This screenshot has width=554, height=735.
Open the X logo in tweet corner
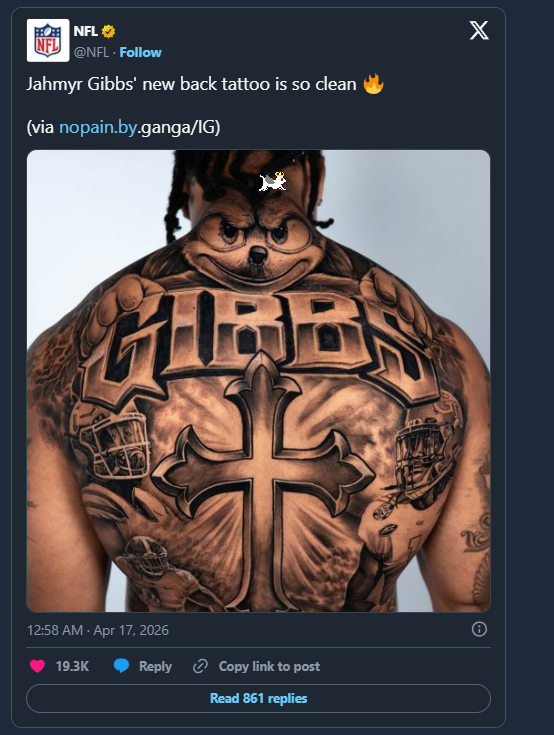pyautogui.click(x=479, y=30)
